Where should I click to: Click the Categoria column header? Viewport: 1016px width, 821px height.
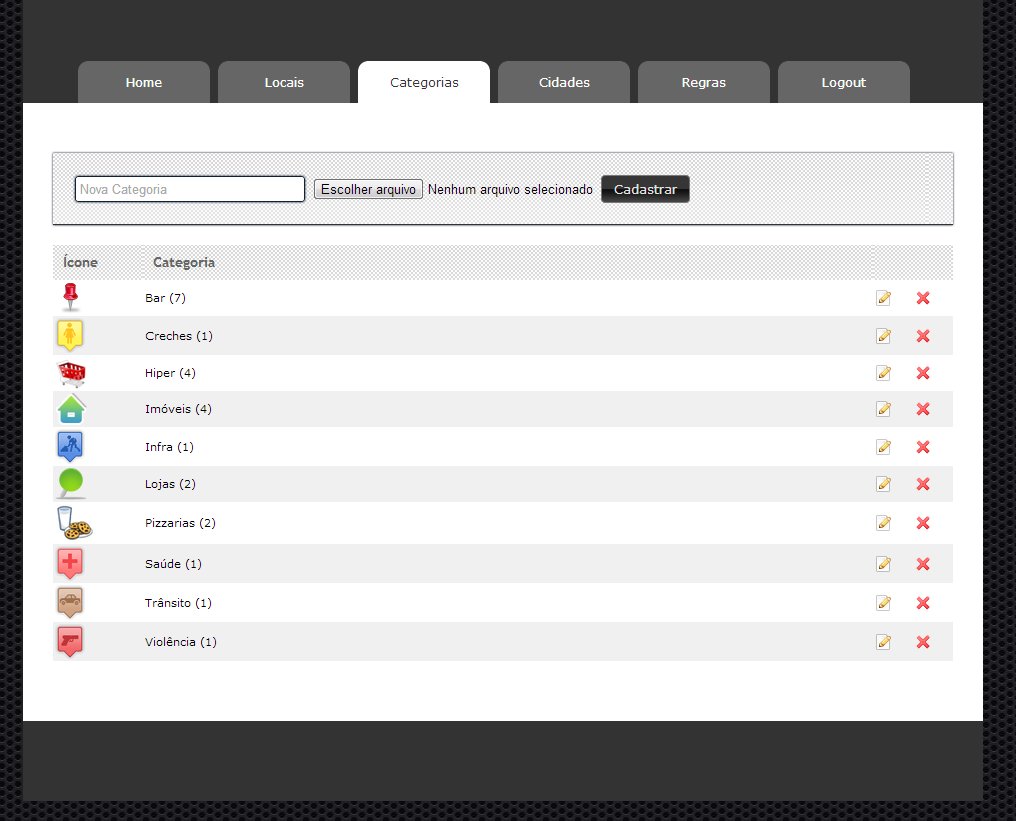184,262
